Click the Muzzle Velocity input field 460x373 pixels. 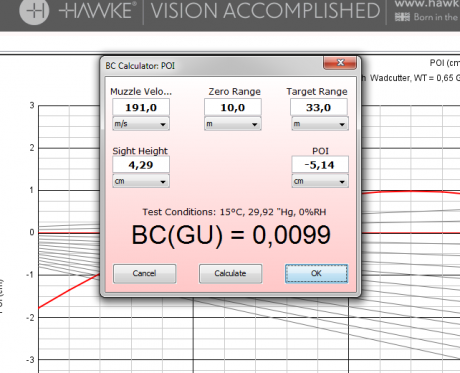tap(141, 107)
